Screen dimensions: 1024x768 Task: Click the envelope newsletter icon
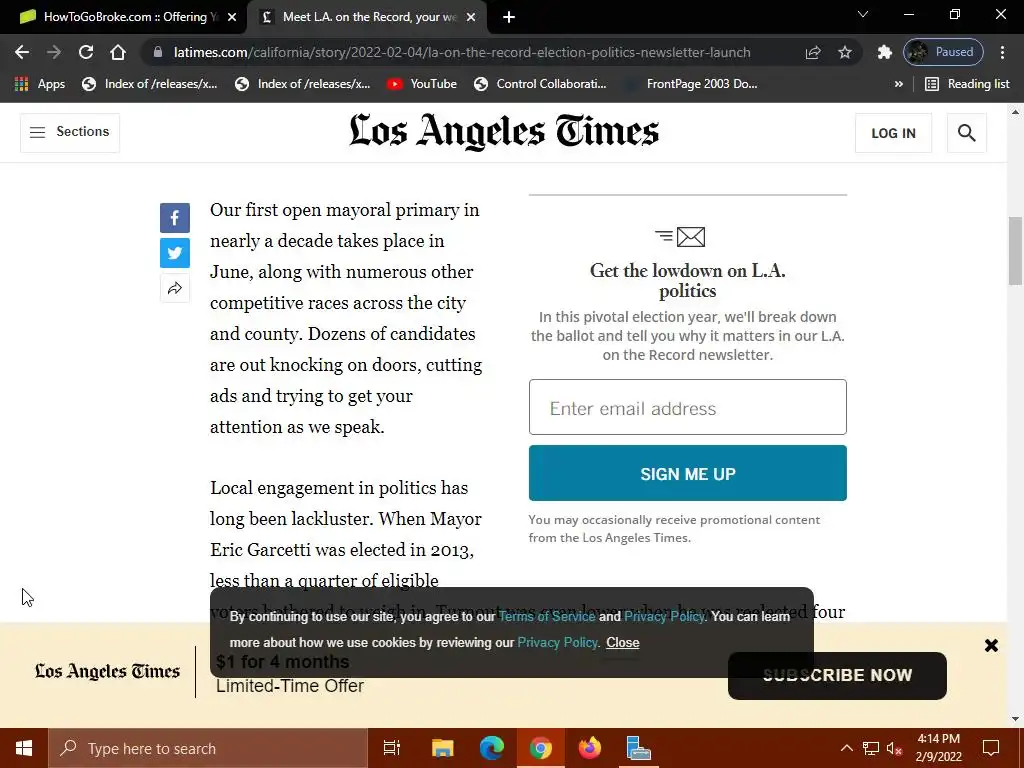(680, 236)
